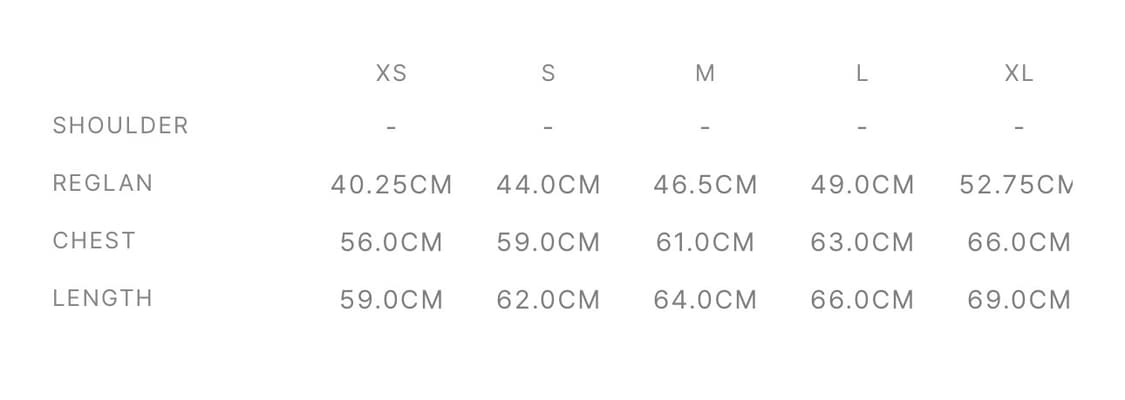Click the M size column header

705,73
